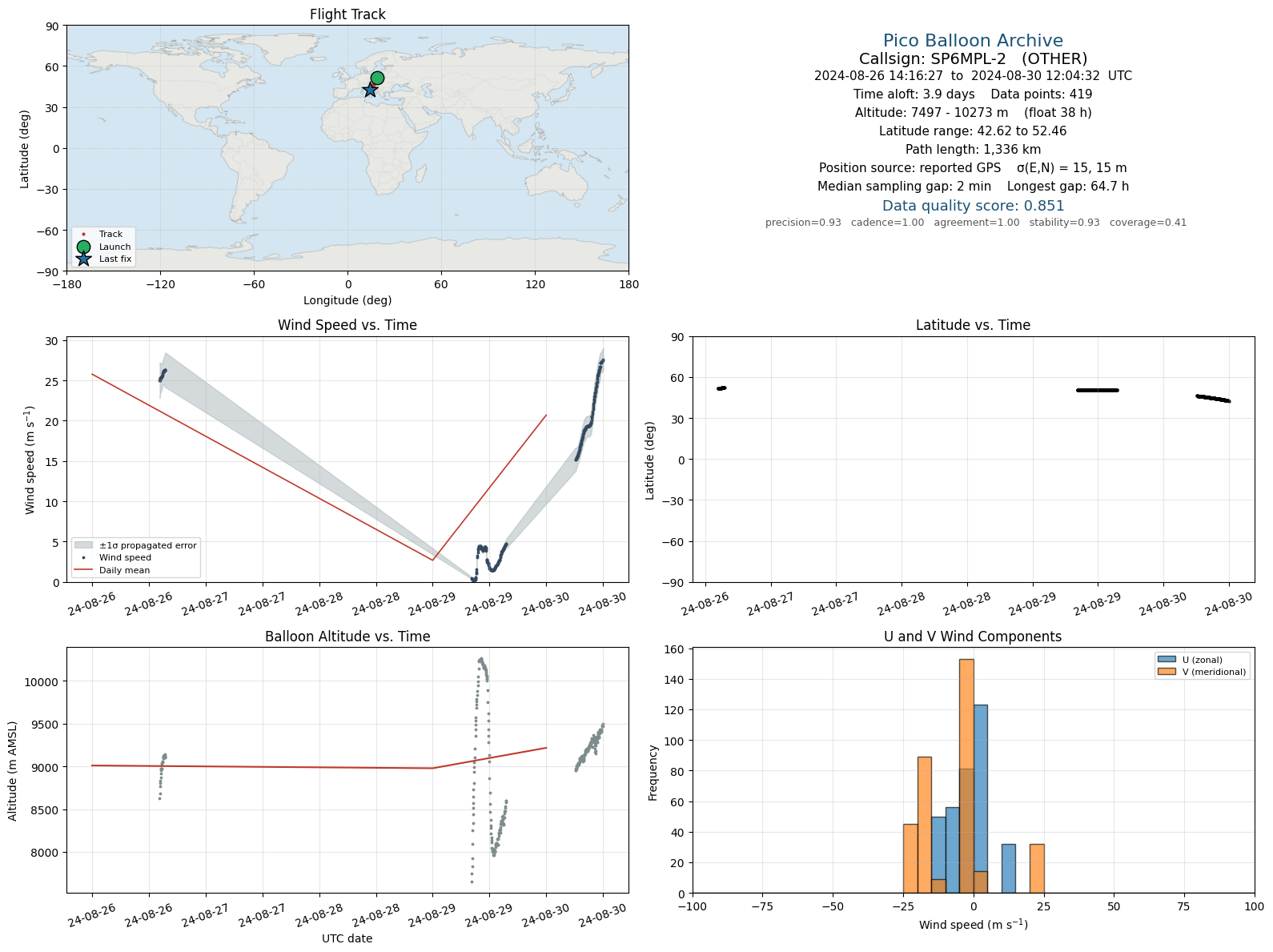Image resolution: width=1273 pixels, height=952 pixels.
Task: Click the Flight Track map's "Latitude (deg)" axis label
Action: (x=25, y=149)
